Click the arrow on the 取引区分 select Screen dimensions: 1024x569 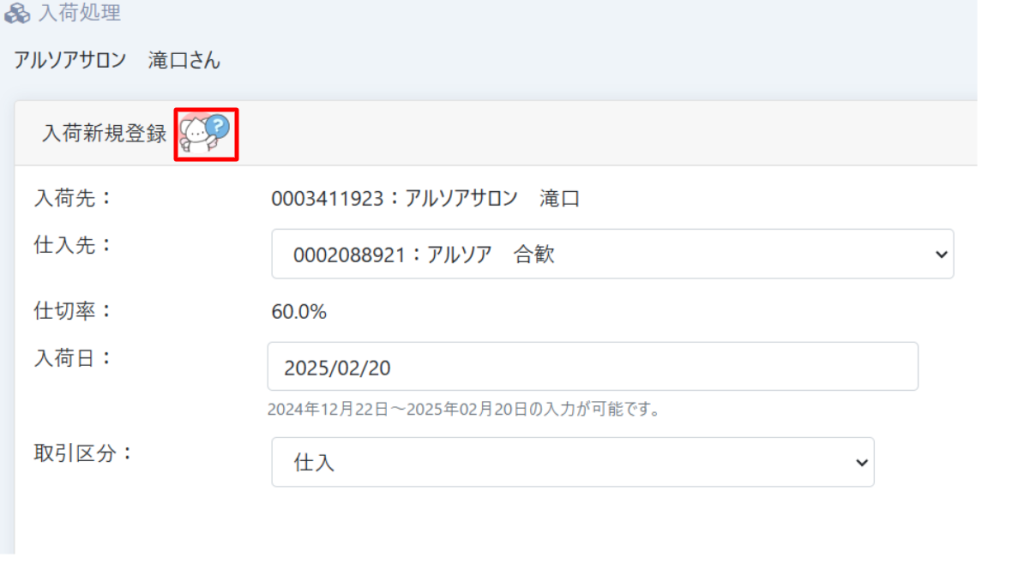(861, 462)
